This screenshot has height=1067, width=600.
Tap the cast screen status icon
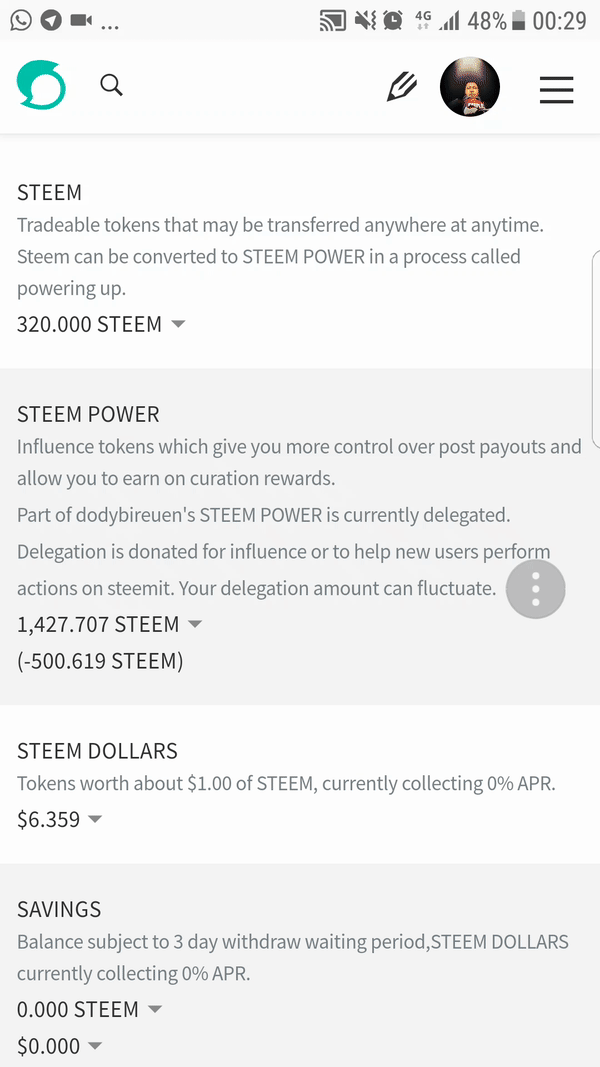click(333, 22)
